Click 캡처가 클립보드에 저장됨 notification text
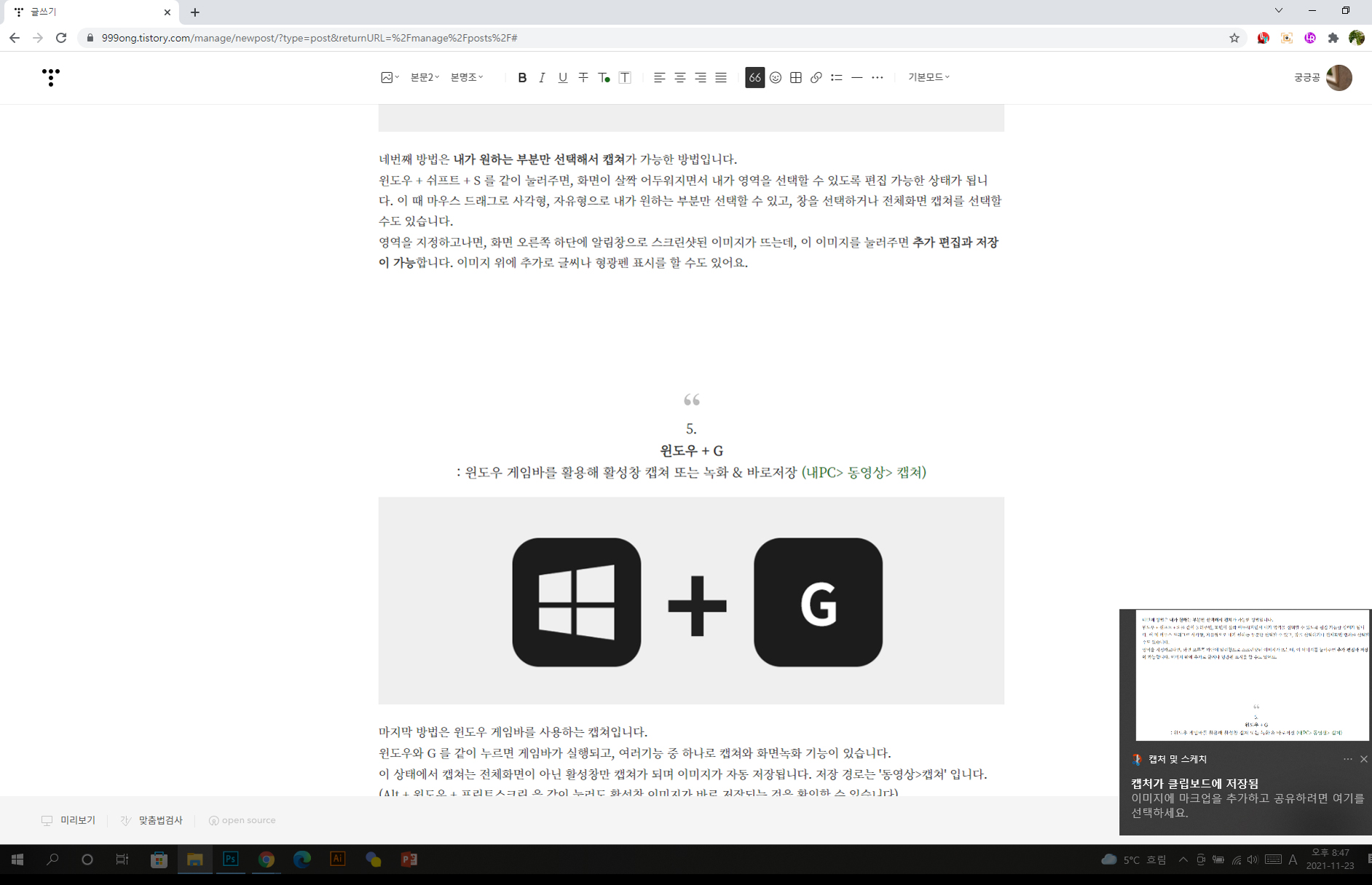This screenshot has height=885, width=1372. tap(1194, 784)
